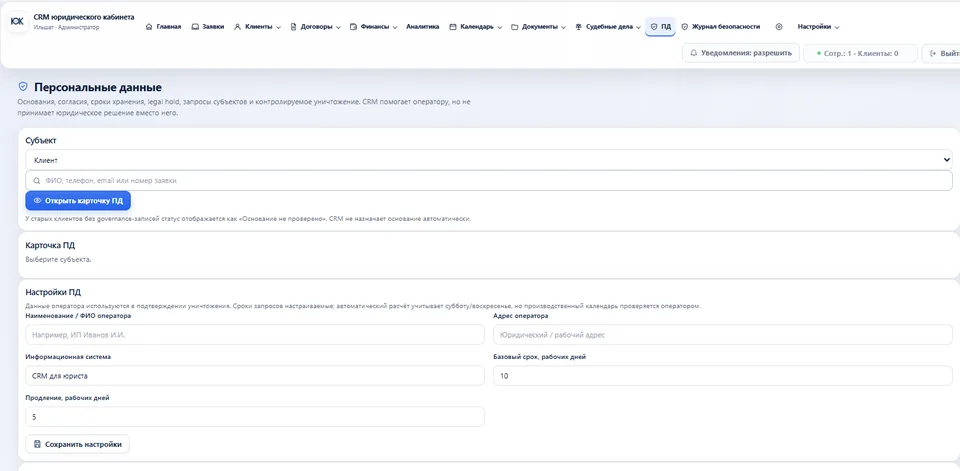Select the ПД shield tab

(660, 27)
